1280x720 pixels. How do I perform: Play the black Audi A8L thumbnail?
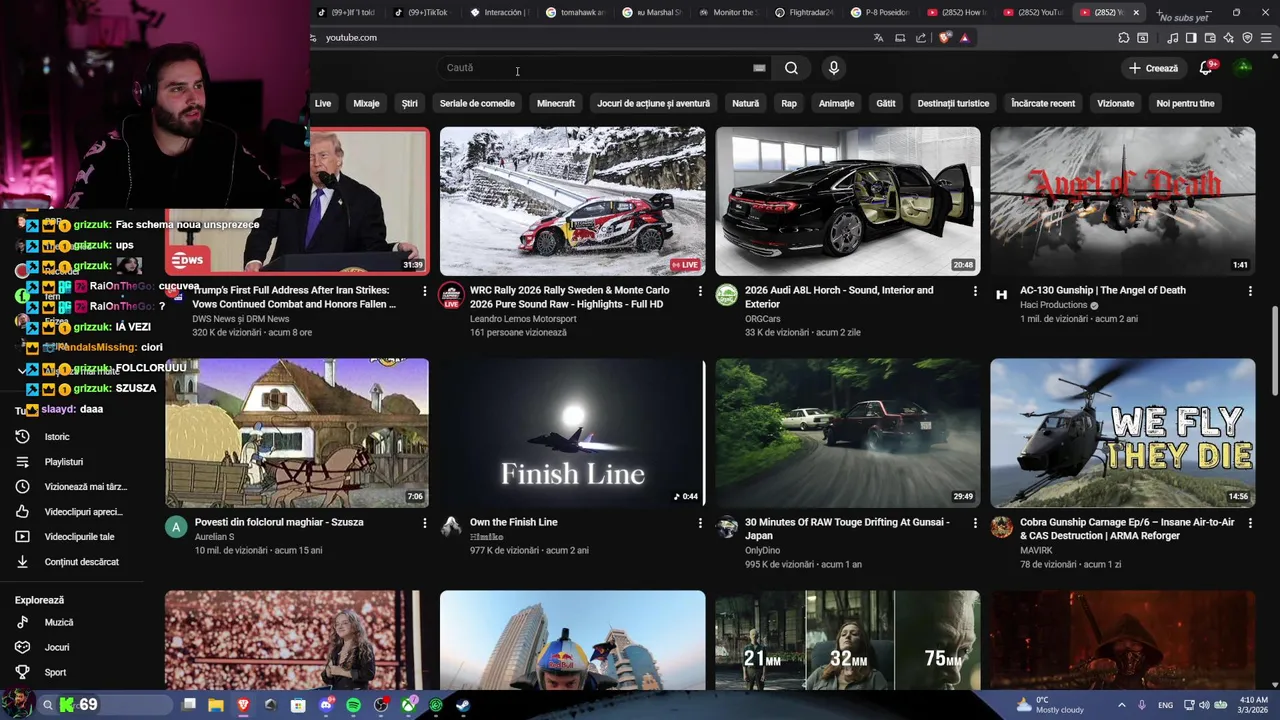coord(848,201)
